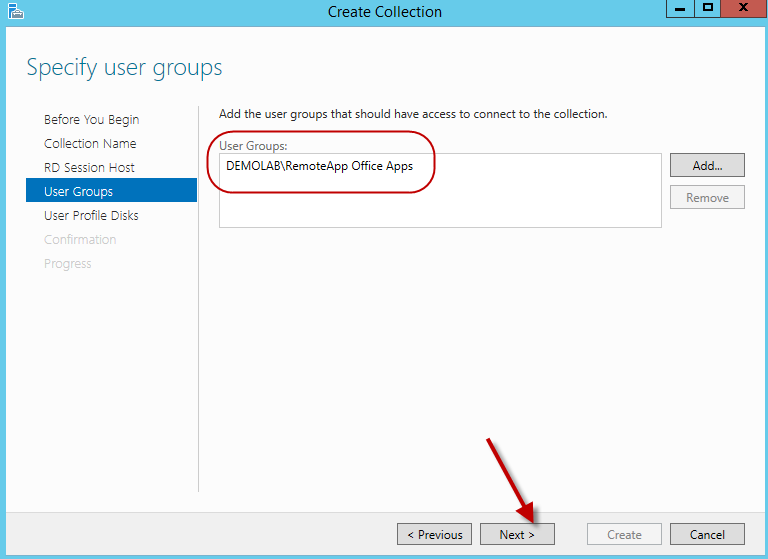
Task: Jump to the User Profile Disks step
Action: pos(91,216)
